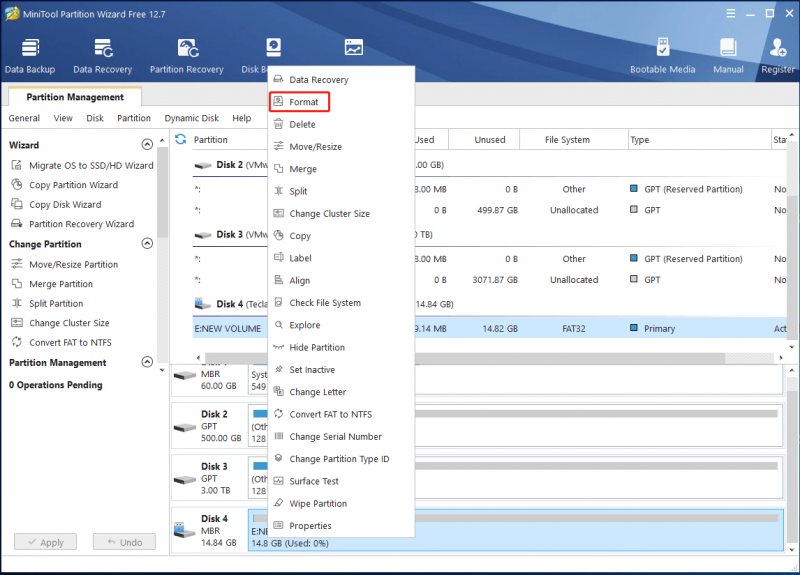Viewport: 800px width, 575px height.
Task: Click the Register user icon
Action: coord(778,47)
